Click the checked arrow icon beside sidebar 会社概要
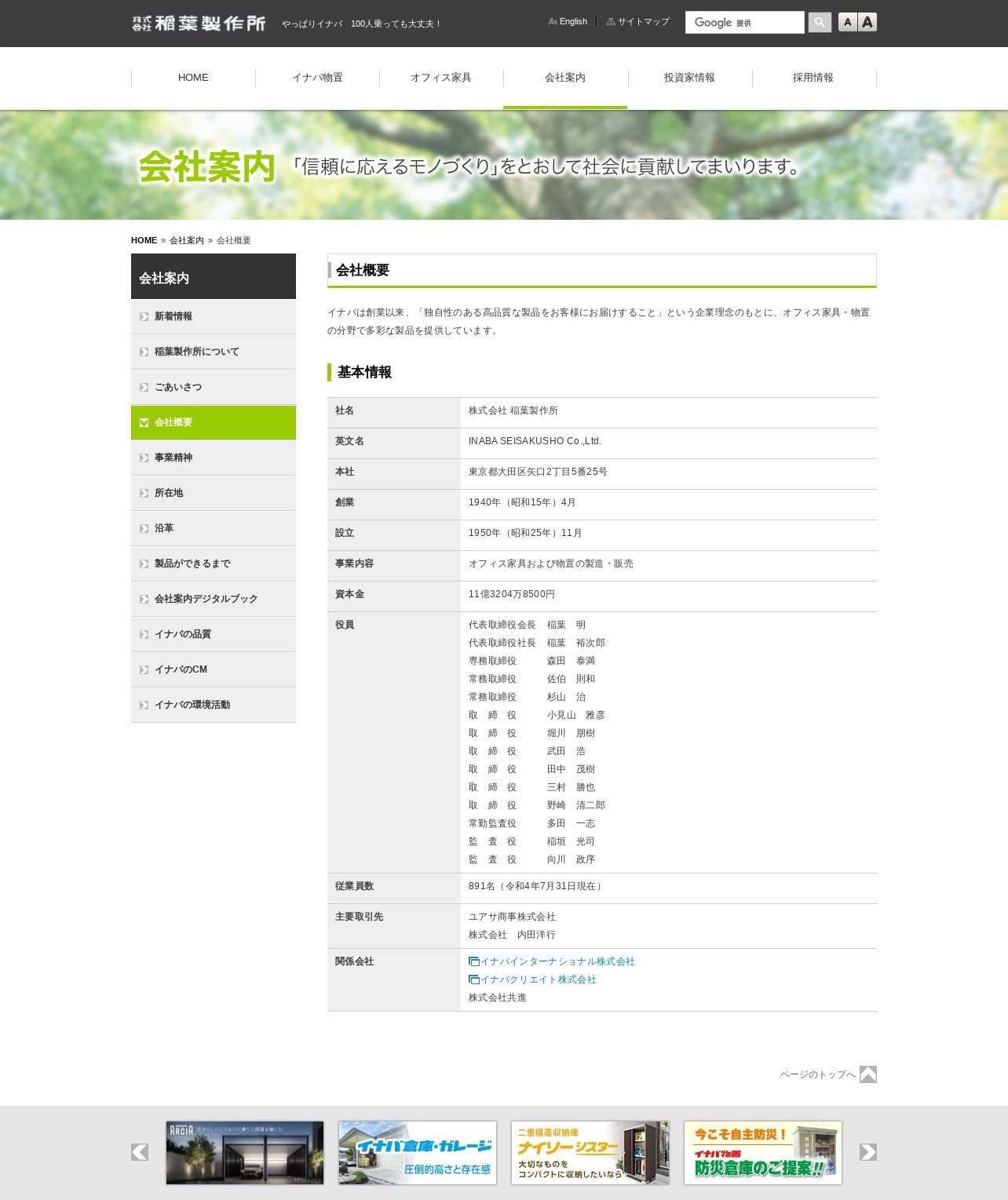Image resolution: width=1008 pixels, height=1200 pixels. (x=144, y=423)
